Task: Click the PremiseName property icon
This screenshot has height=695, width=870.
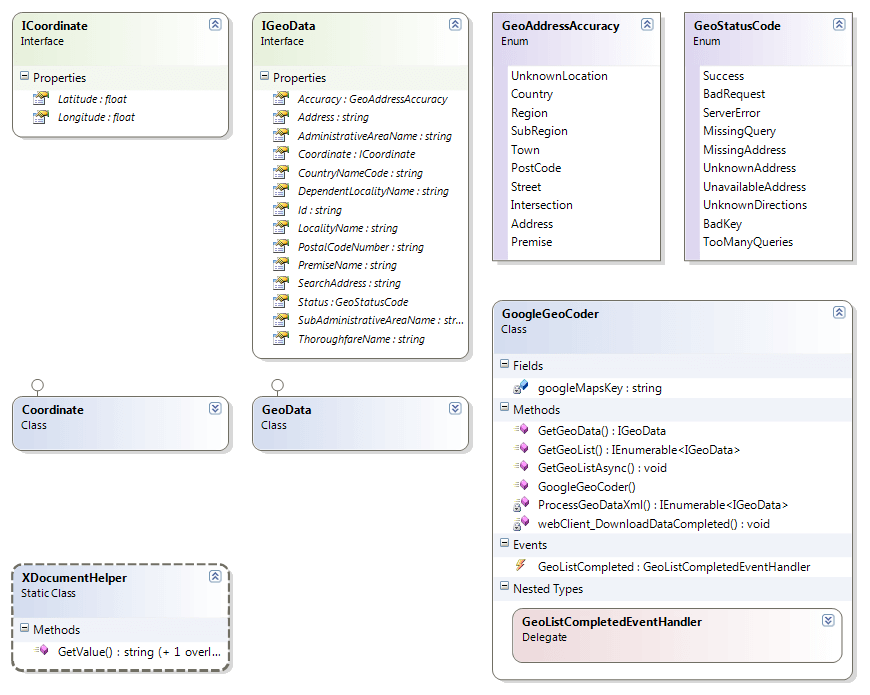Action: click(x=281, y=264)
